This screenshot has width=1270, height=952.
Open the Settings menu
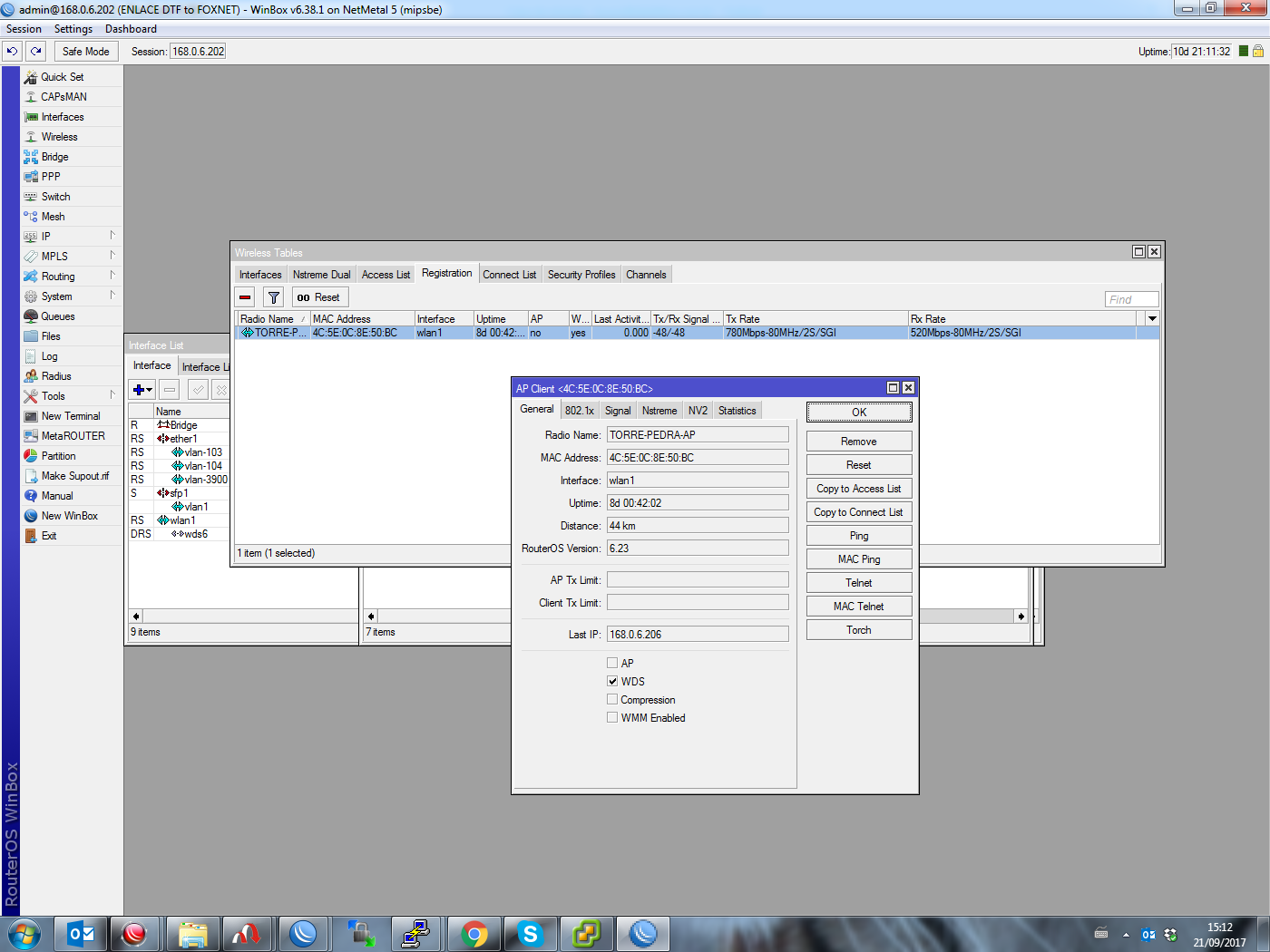pyautogui.click(x=73, y=29)
